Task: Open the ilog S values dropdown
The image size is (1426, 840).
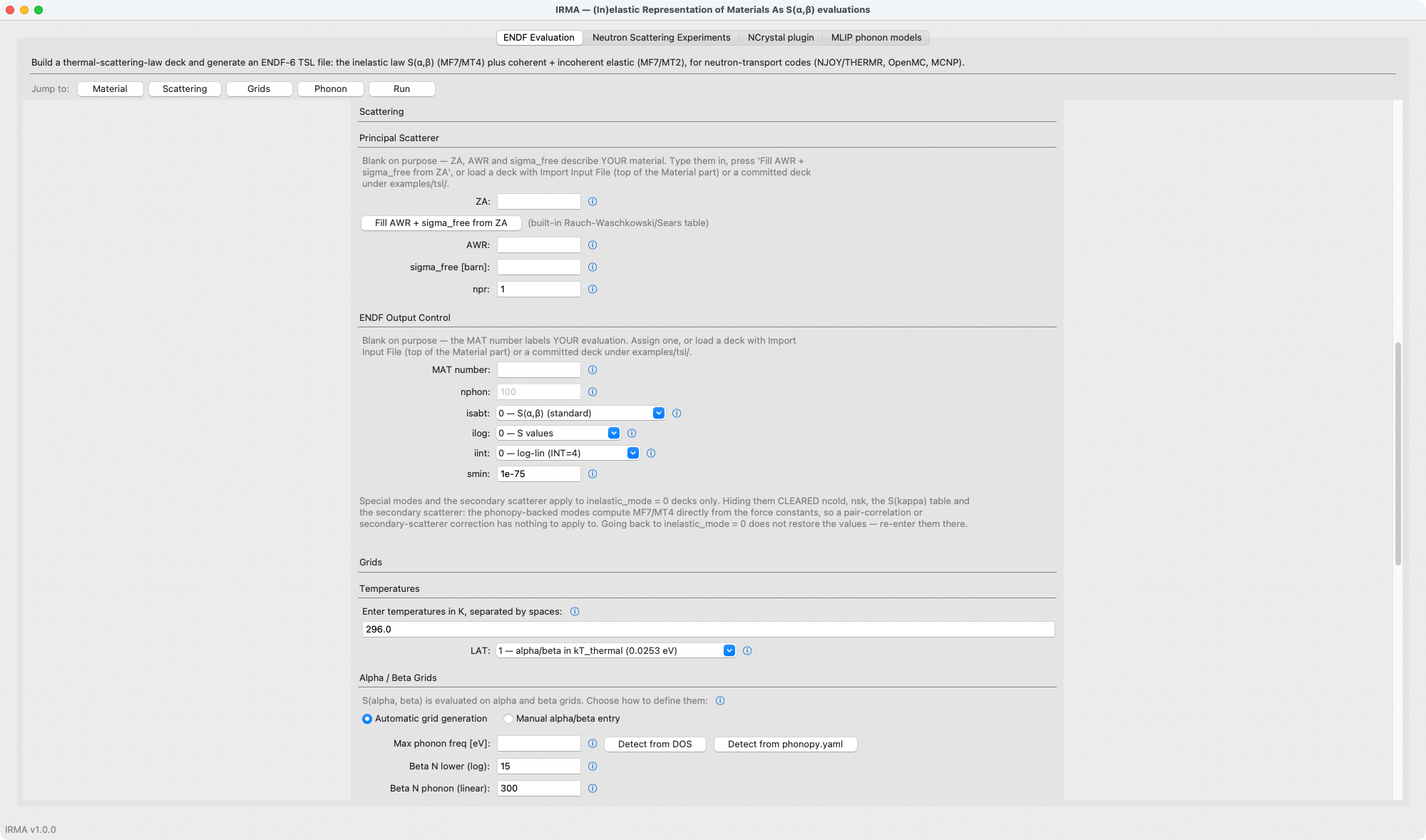Action: (558, 434)
